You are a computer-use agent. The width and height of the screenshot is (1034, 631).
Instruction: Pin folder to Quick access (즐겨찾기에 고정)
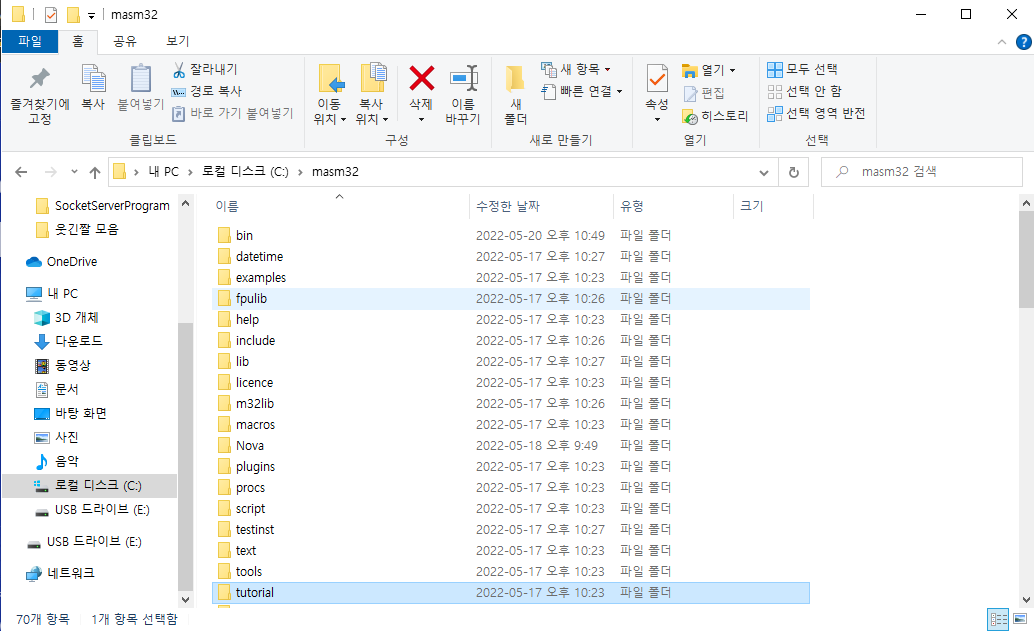[x=40, y=96]
